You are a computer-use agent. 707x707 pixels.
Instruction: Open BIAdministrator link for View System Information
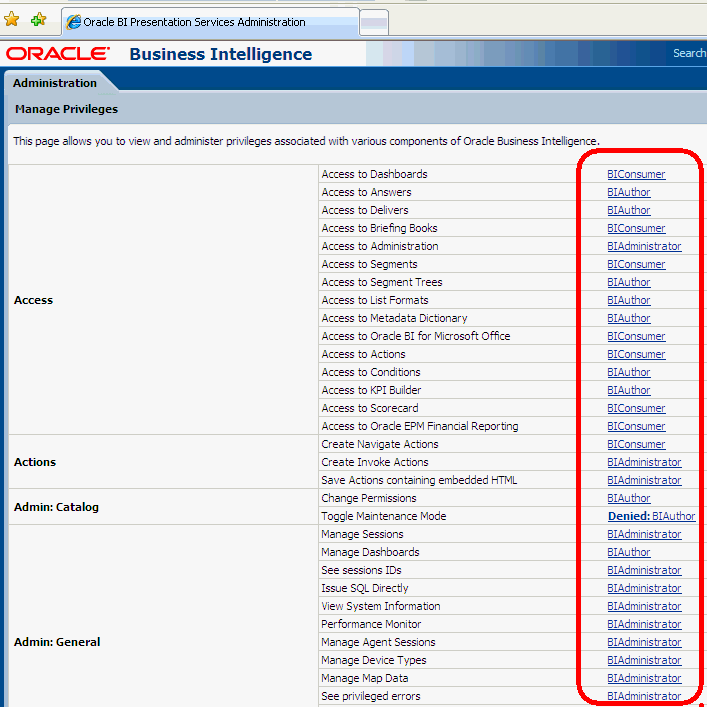click(x=644, y=606)
